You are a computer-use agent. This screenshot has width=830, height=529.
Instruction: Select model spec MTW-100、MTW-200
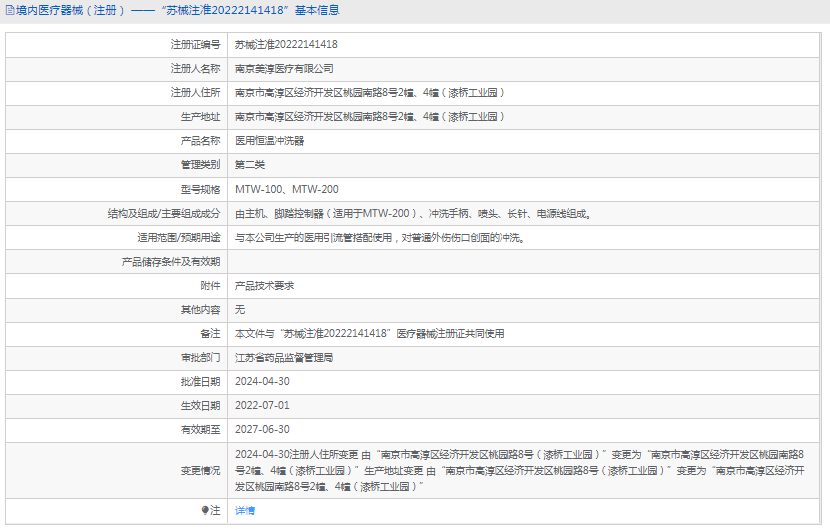click(x=286, y=190)
